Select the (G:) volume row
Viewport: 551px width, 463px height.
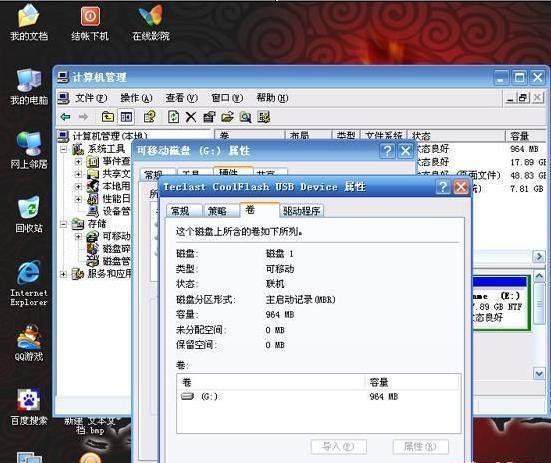tap(318, 397)
